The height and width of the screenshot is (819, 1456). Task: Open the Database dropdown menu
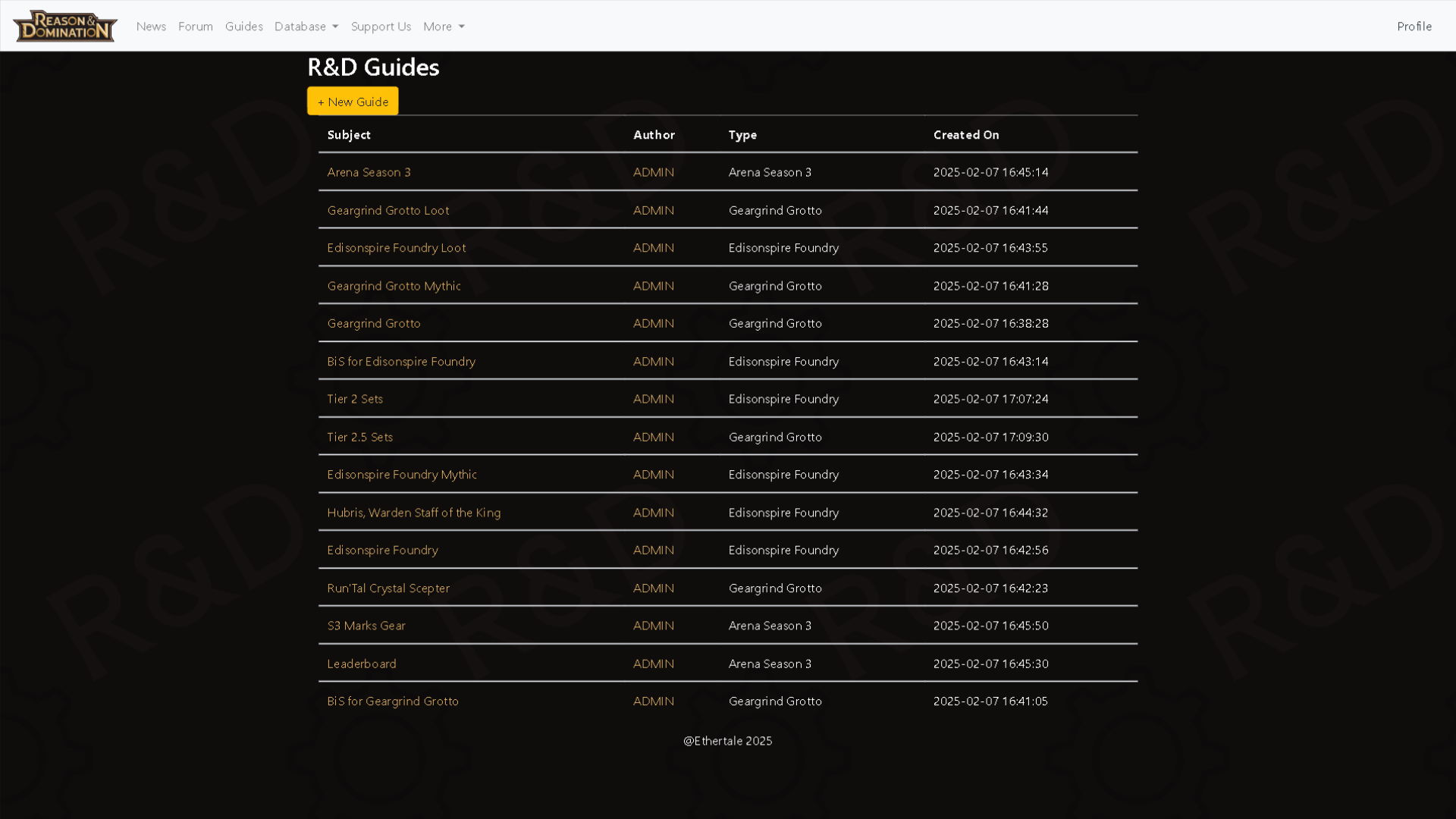point(306,26)
